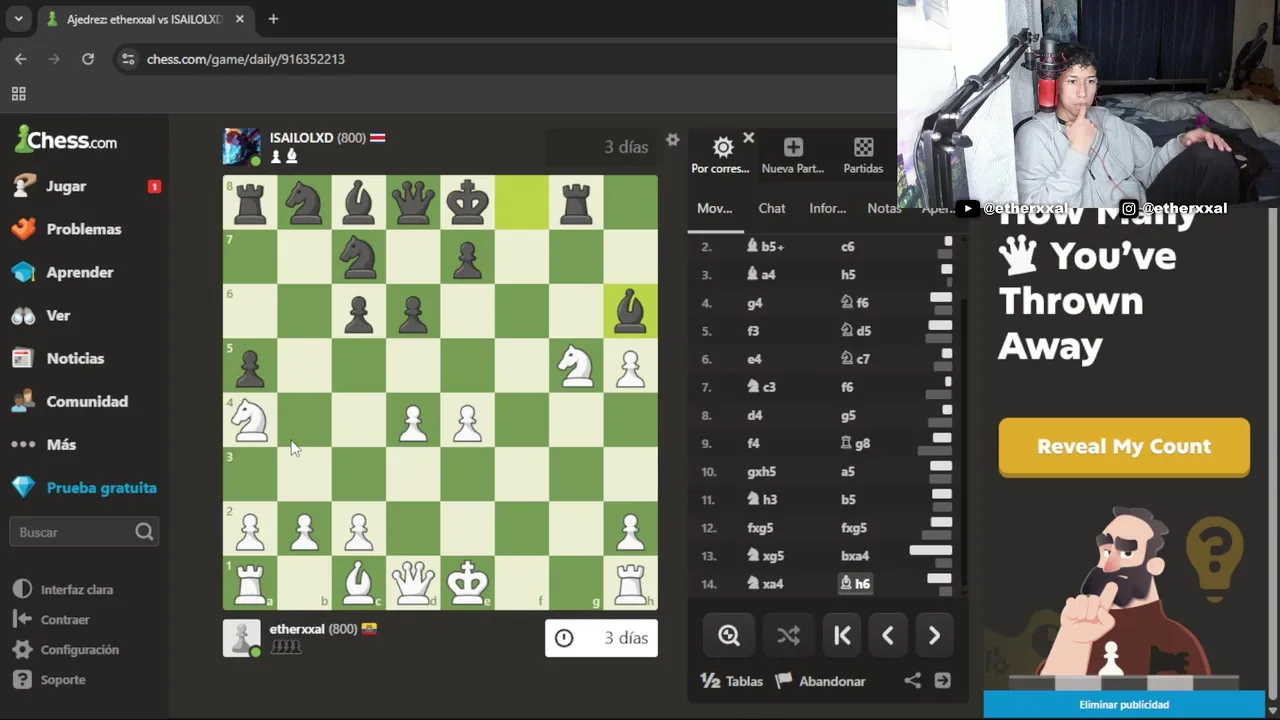Jump to first move
The width and height of the screenshot is (1280, 720).
click(842, 636)
